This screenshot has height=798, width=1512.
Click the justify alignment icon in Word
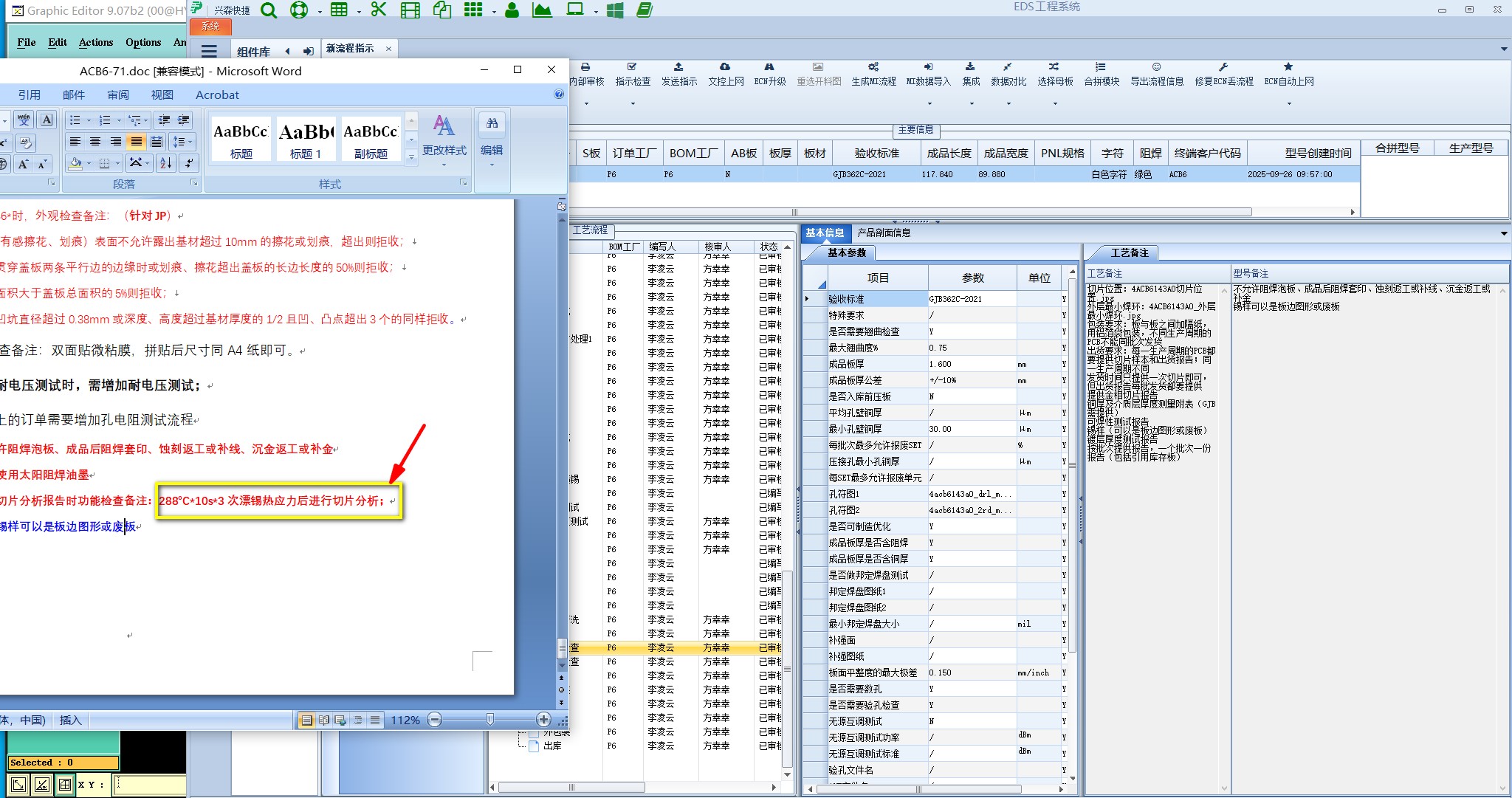tap(136, 142)
